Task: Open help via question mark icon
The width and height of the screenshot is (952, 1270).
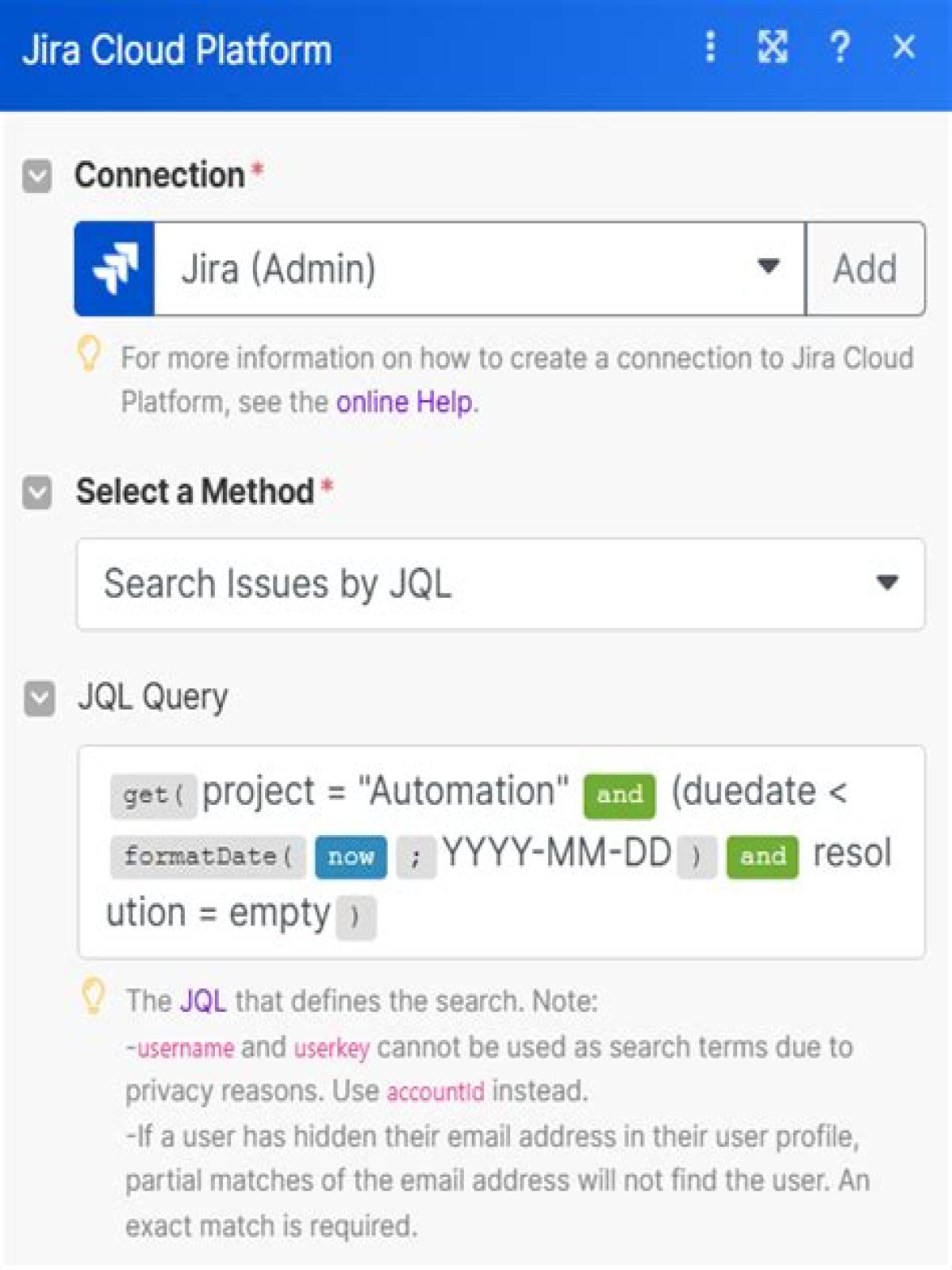Action: pyautogui.click(x=839, y=47)
